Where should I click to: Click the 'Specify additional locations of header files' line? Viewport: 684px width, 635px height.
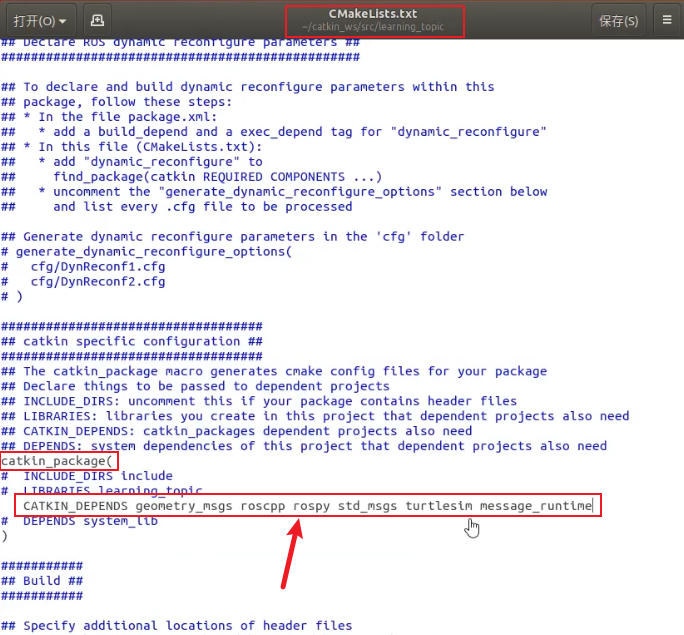click(x=177, y=625)
